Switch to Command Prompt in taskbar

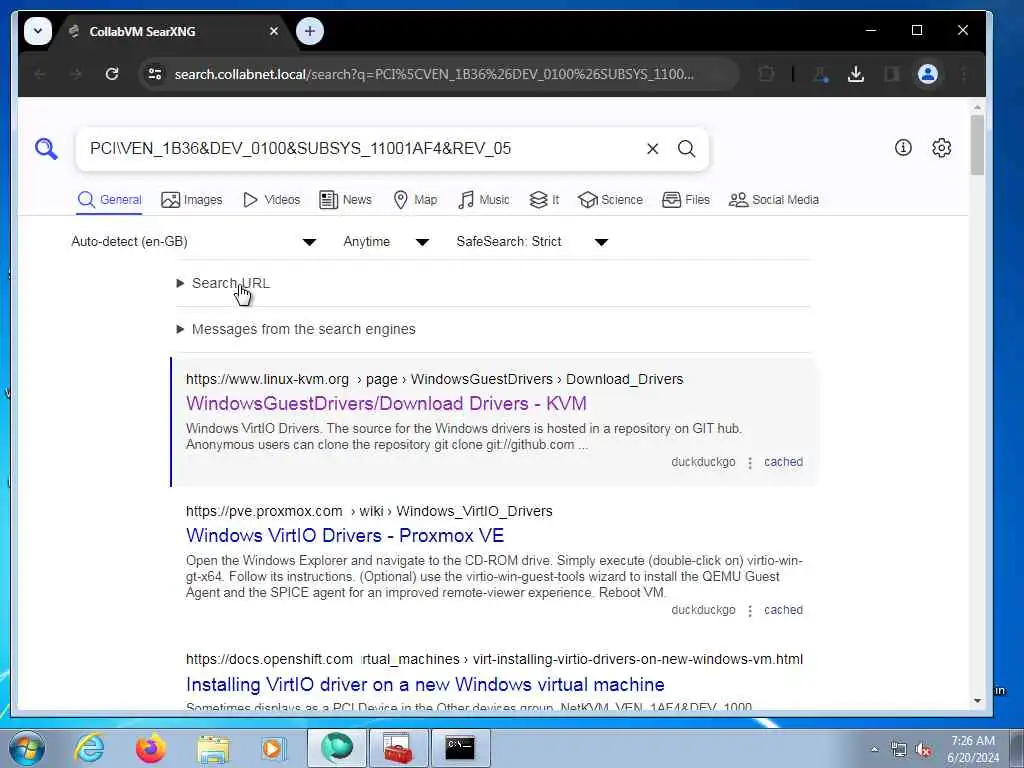click(460, 748)
